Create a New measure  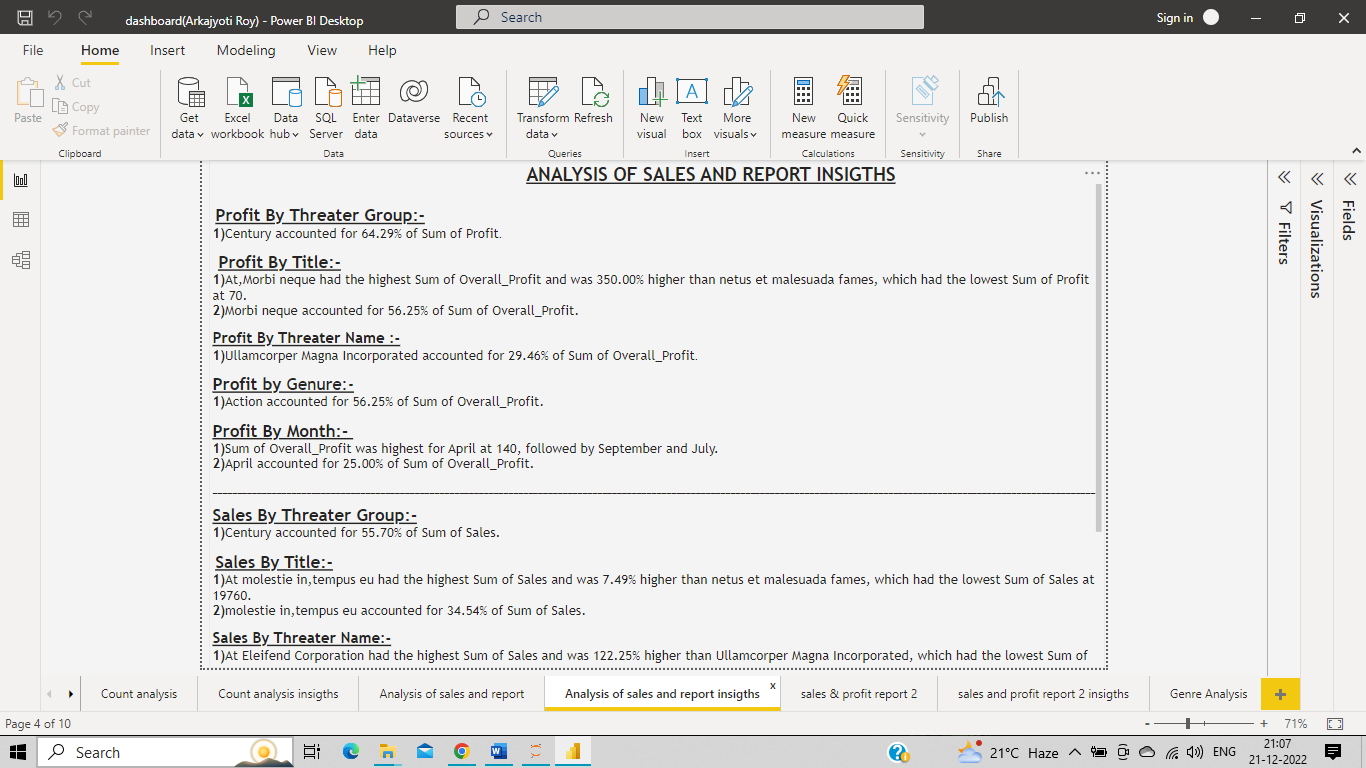click(803, 107)
